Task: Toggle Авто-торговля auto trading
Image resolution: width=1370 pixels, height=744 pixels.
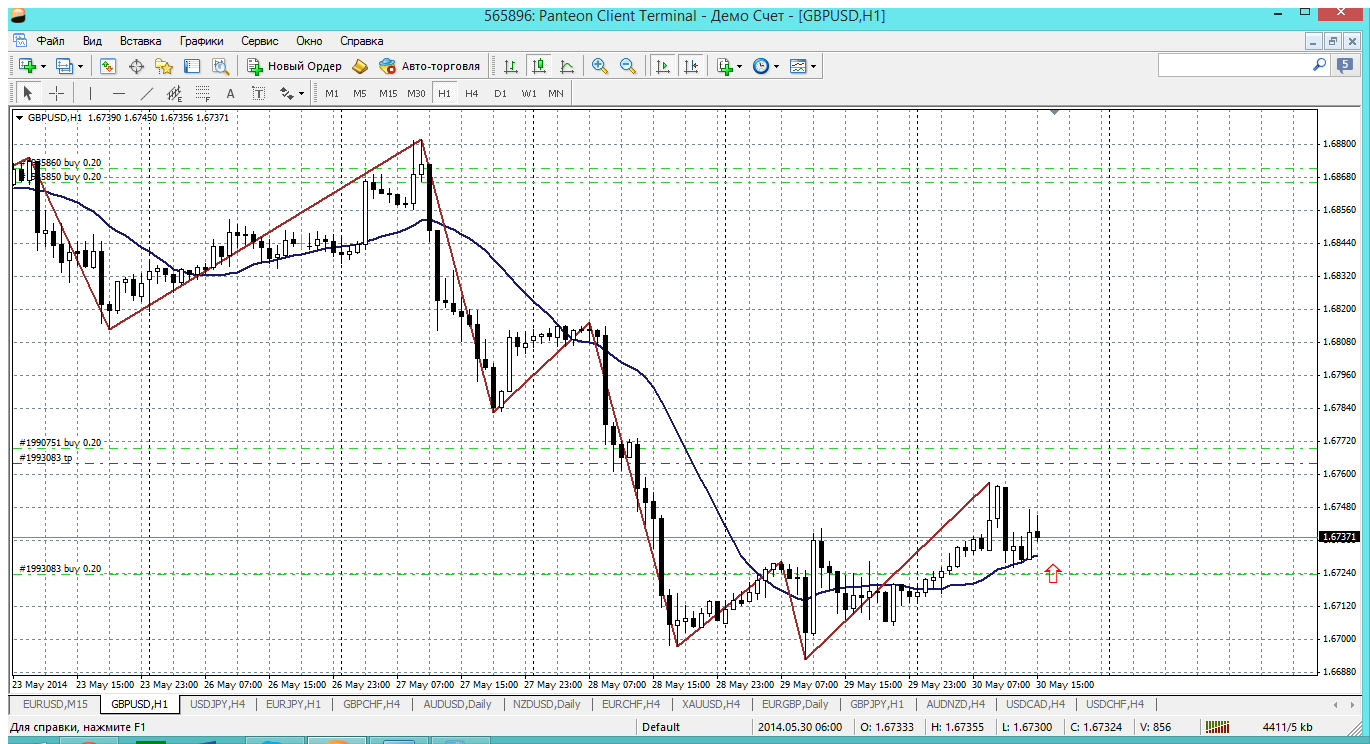Action: tap(430, 66)
